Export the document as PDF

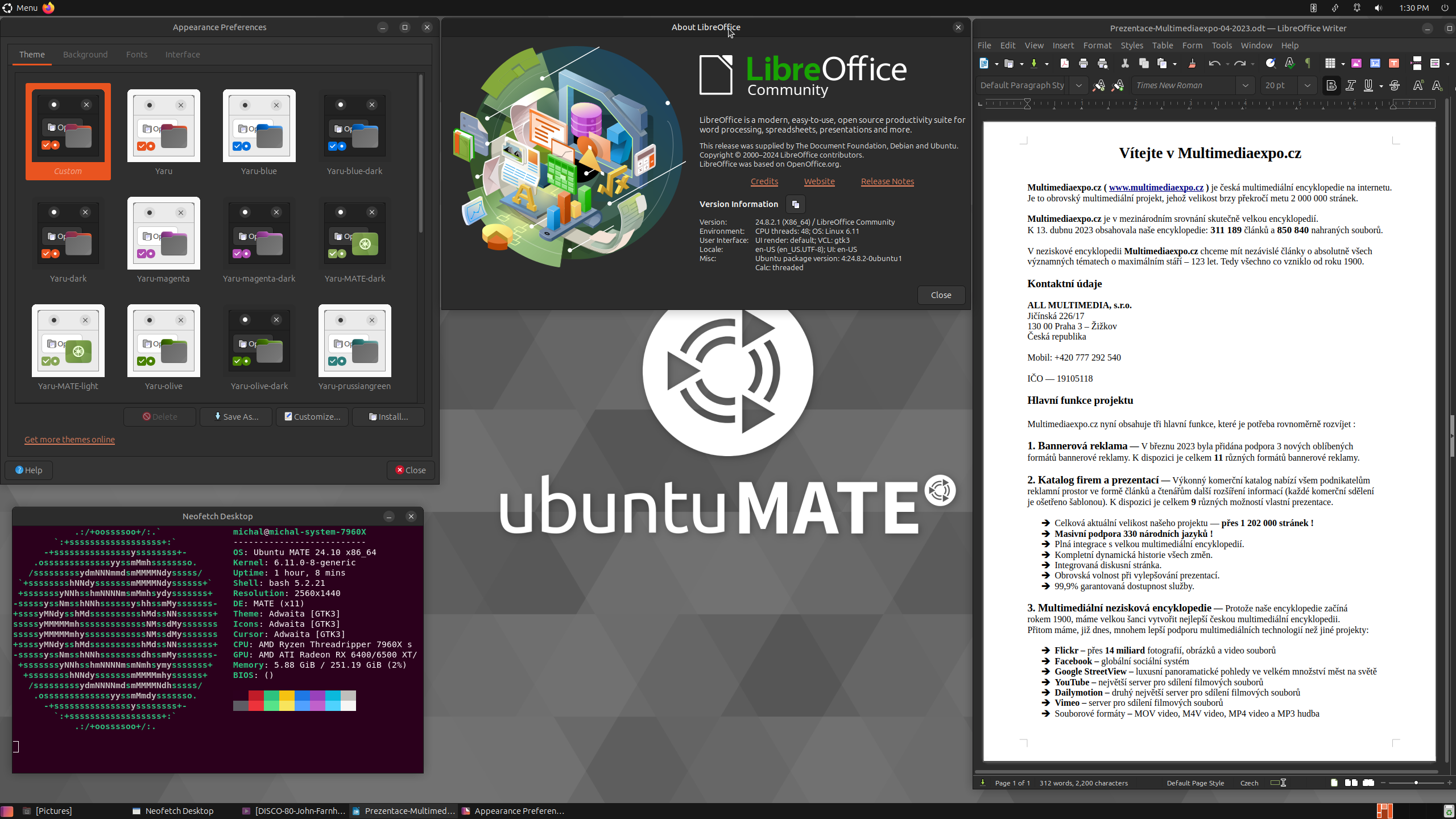(x=1064, y=63)
